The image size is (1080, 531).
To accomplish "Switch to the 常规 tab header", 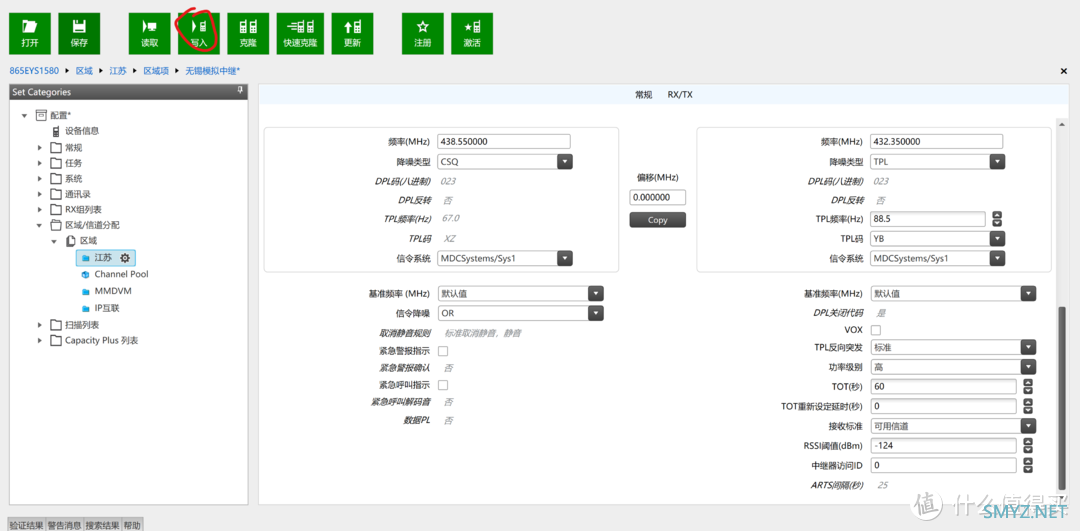I will [x=643, y=94].
